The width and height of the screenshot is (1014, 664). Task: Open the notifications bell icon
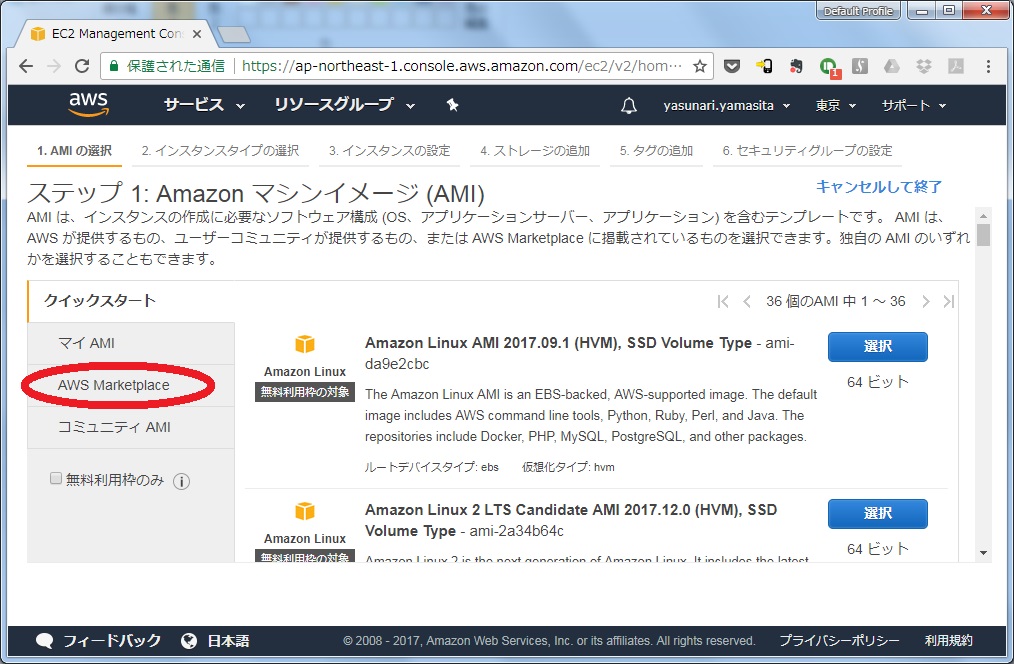(x=629, y=105)
